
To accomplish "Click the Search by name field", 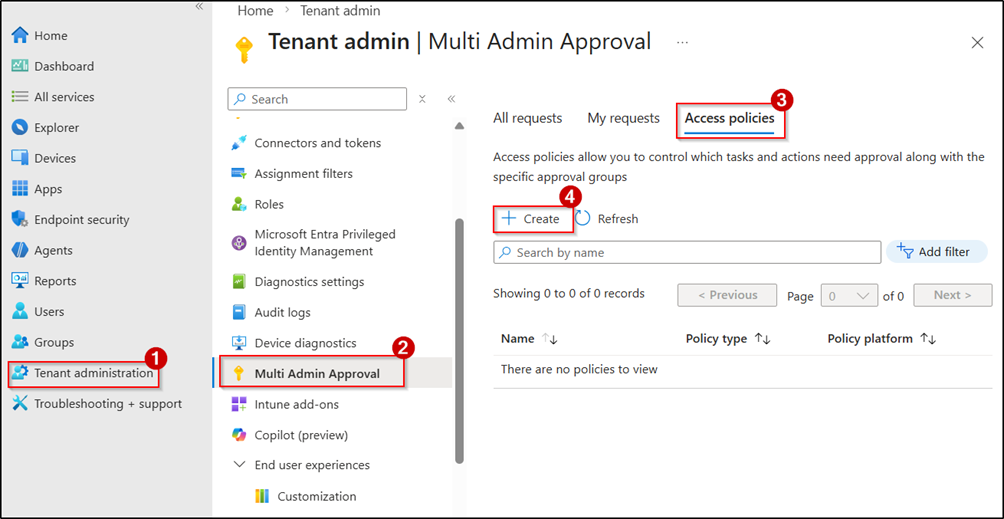I will point(690,253).
